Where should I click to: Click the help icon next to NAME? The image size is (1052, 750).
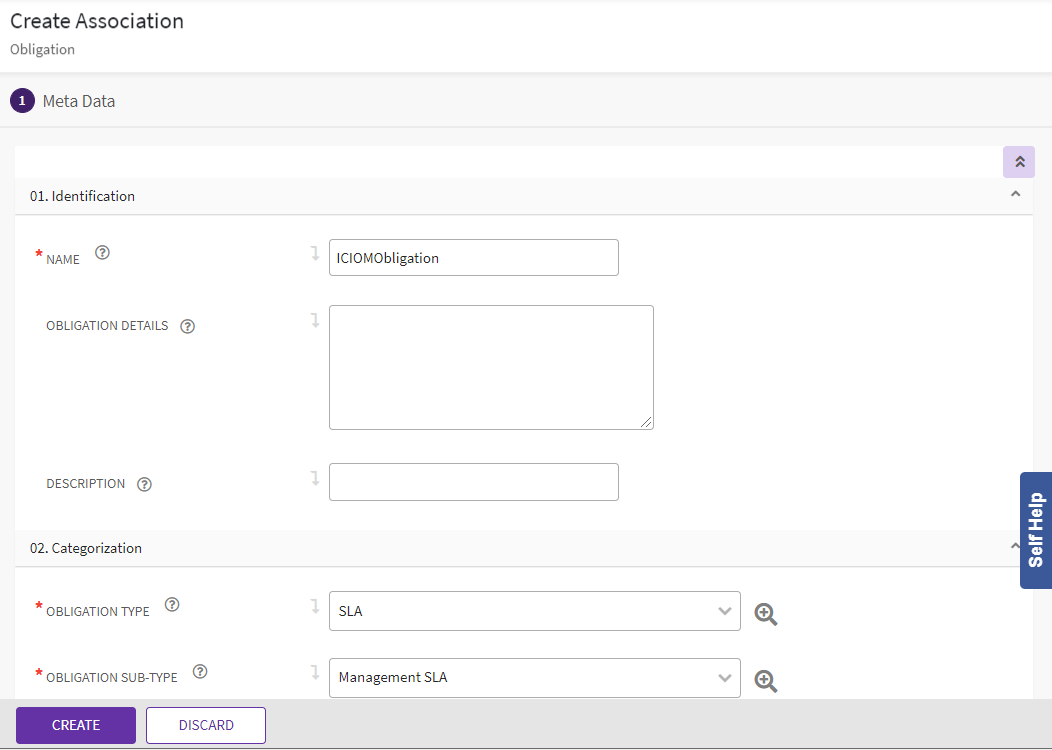click(102, 253)
